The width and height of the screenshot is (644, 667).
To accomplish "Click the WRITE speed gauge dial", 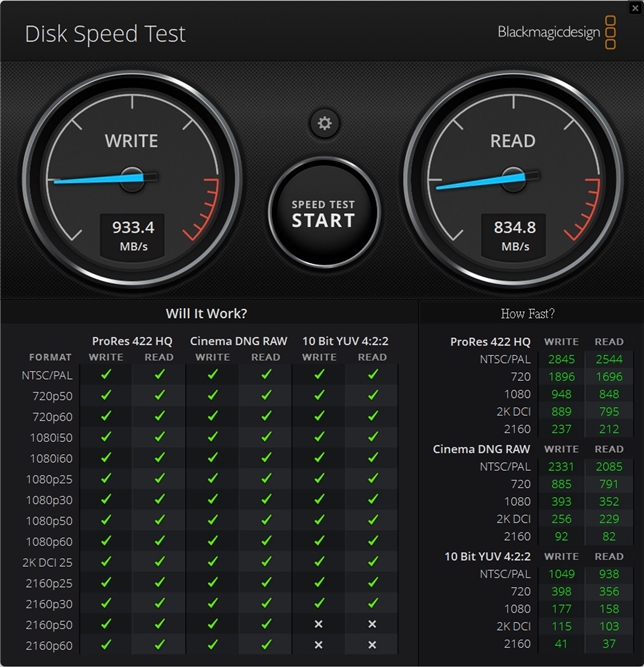I will pos(132,179).
